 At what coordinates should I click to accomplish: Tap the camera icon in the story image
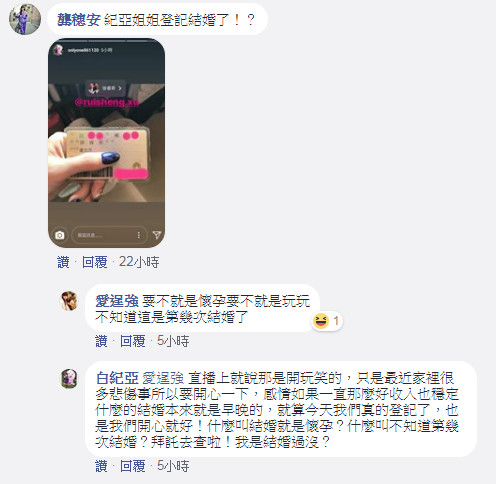tap(60, 235)
